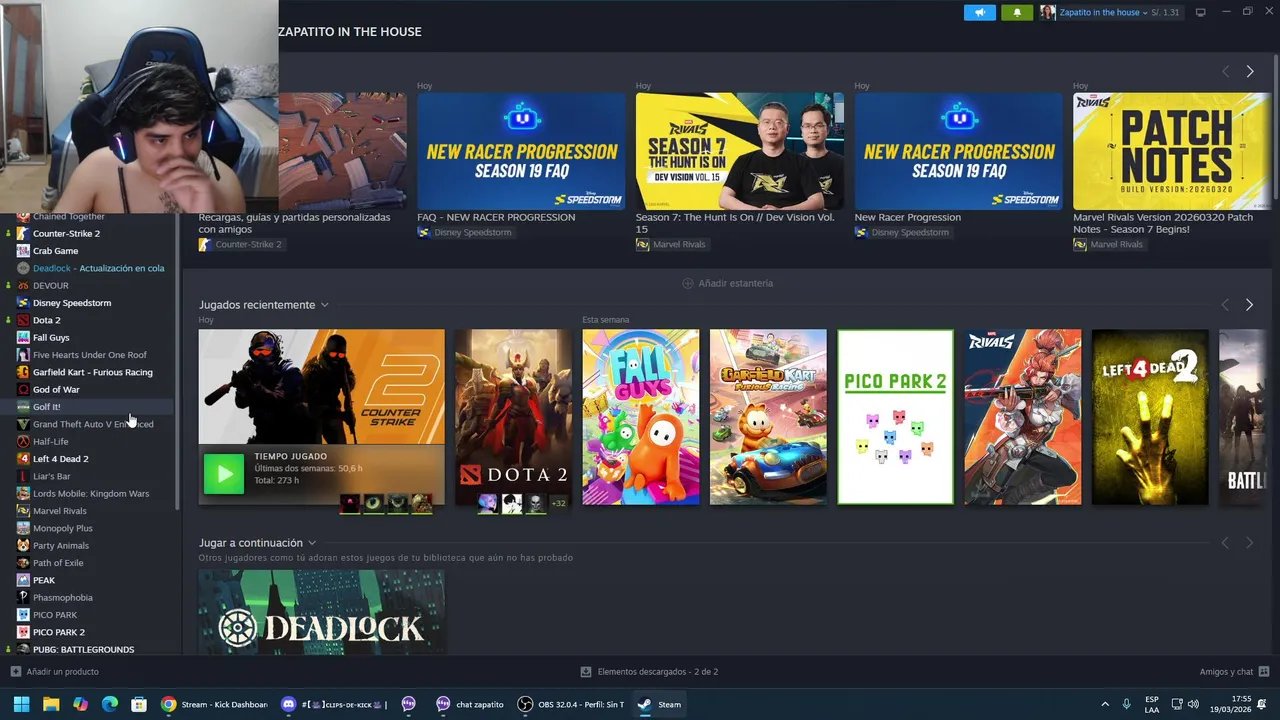Open the ESP LAA language switcher

[1152, 704]
